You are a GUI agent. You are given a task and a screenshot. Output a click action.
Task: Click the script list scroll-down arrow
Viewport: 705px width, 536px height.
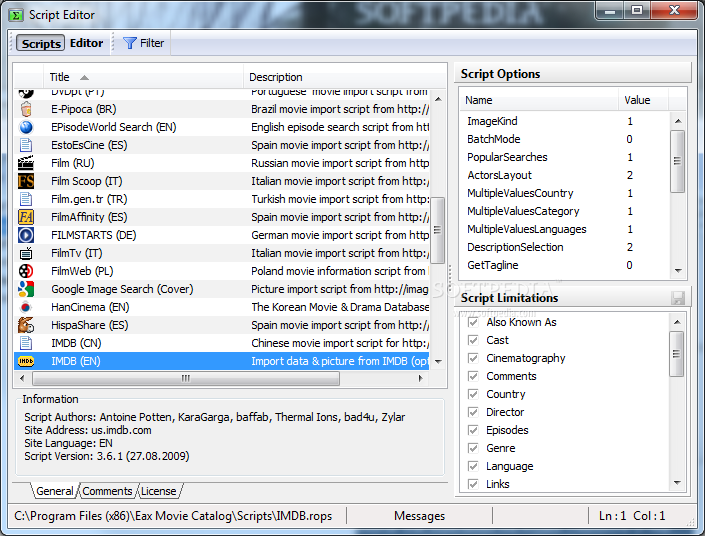[x=438, y=362]
